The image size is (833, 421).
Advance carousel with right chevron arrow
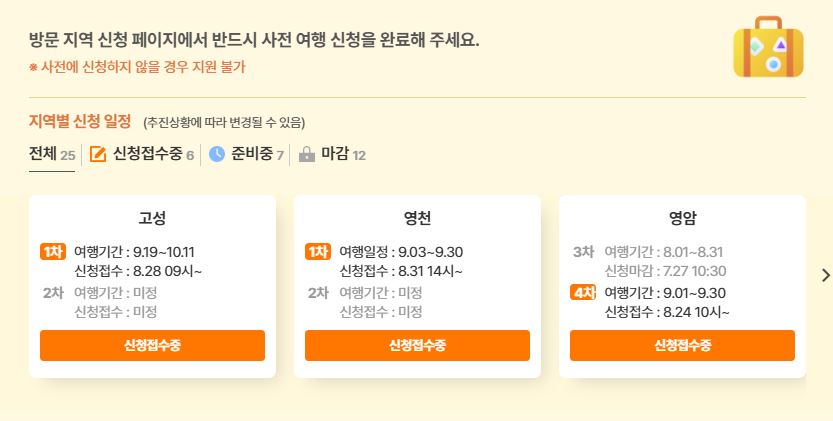point(826,275)
